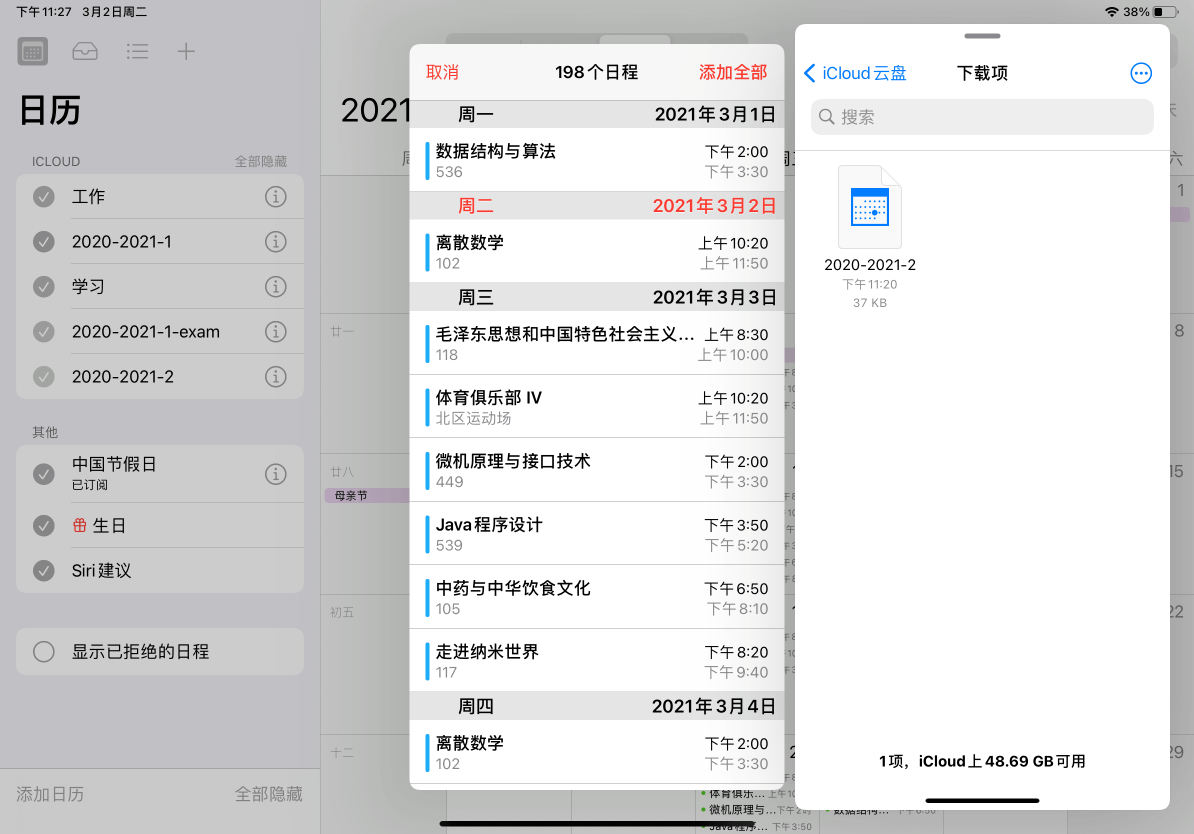Open the calendar inbox icon
The width and height of the screenshot is (1194, 834).
[x=85, y=51]
